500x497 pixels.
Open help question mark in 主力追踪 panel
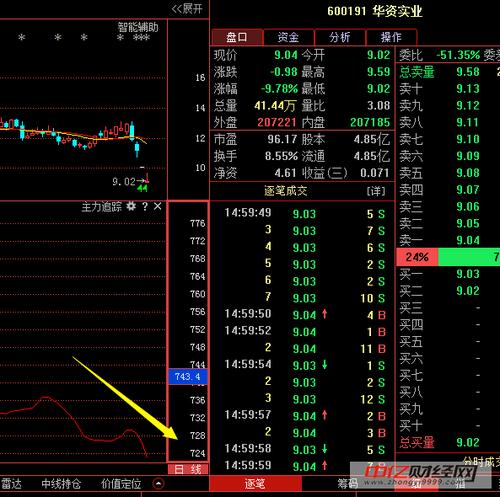point(145,206)
